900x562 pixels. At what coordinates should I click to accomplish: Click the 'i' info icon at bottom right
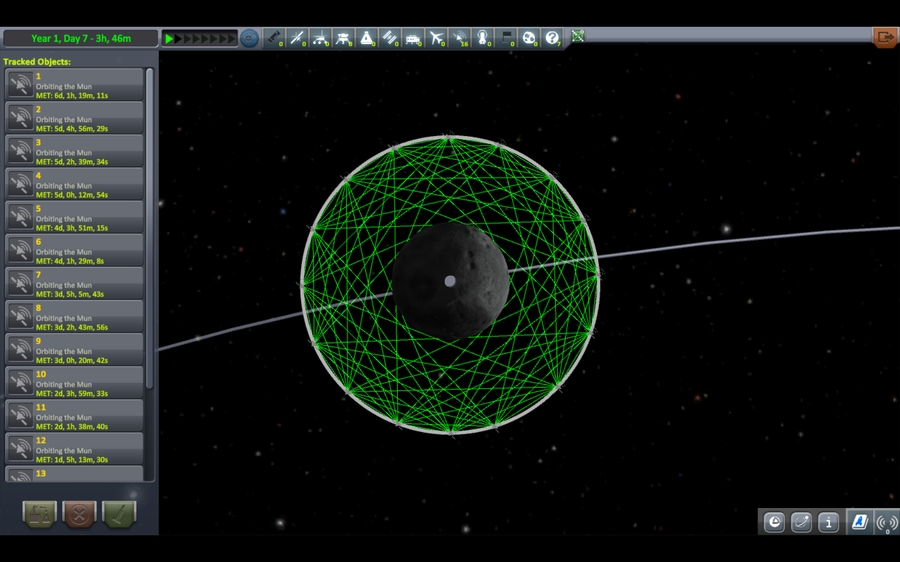828,522
